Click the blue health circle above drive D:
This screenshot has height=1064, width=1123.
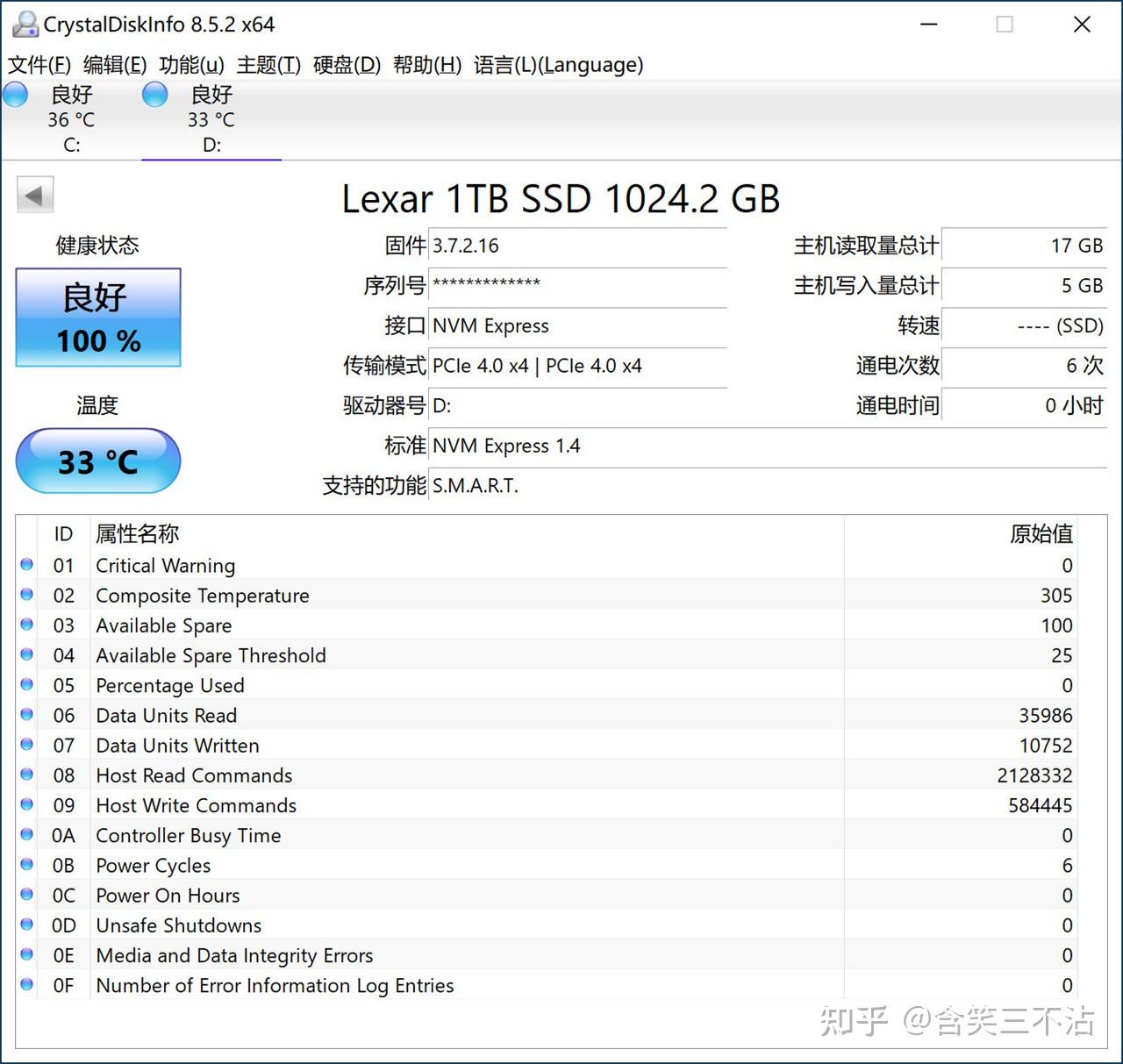pyautogui.click(x=155, y=93)
